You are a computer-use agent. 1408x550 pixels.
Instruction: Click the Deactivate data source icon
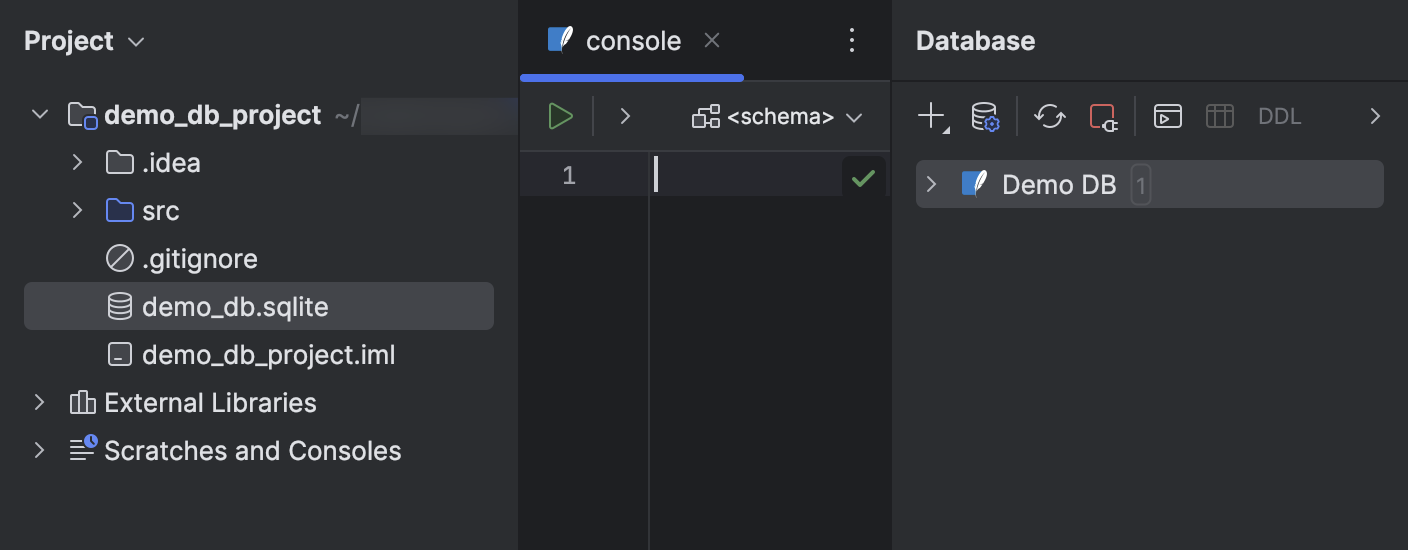(x=1103, y=117)
